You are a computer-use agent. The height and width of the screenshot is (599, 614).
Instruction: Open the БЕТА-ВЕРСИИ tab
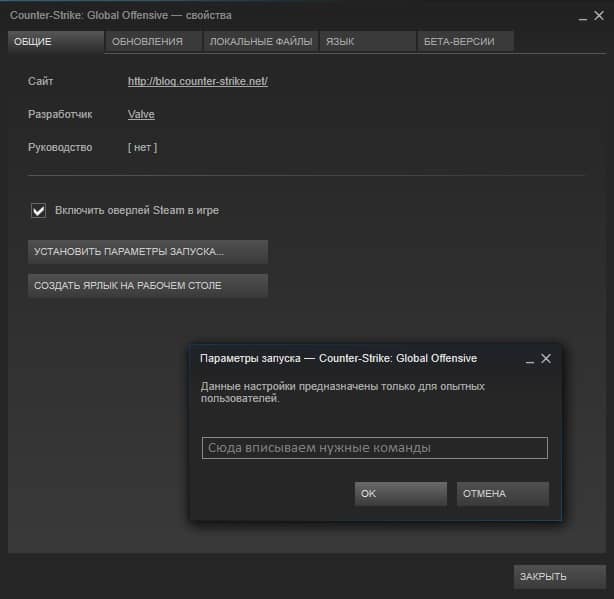tap(466, 41)
